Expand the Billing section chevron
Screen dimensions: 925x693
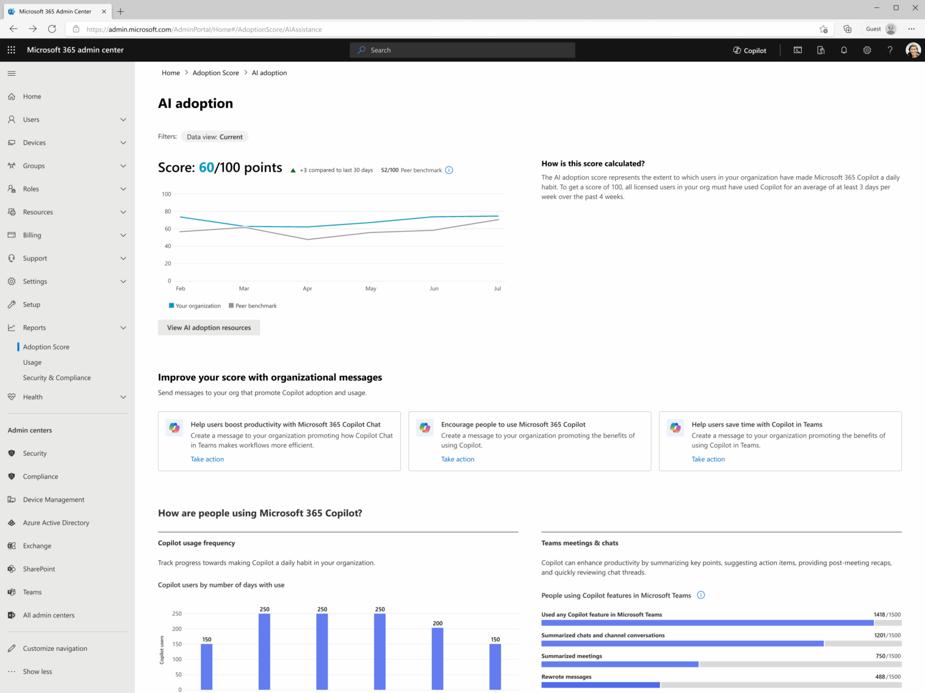pyautogui.click(x=123, y=235)
